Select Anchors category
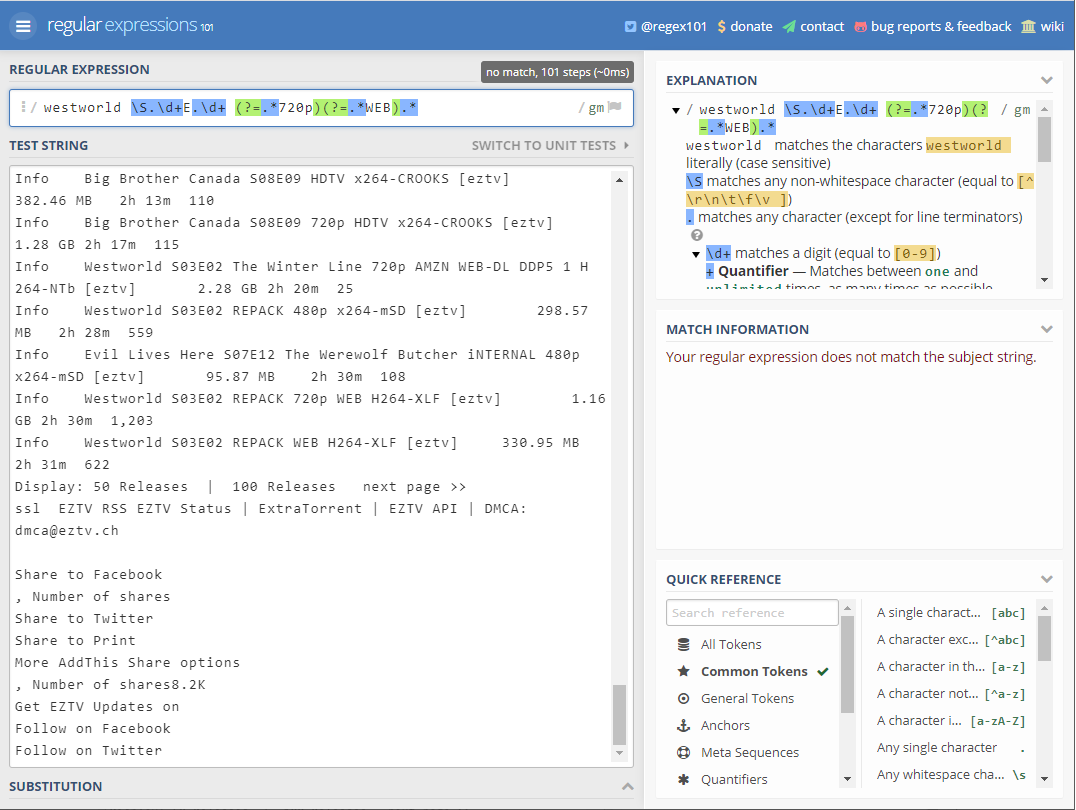 click(725, 726)
